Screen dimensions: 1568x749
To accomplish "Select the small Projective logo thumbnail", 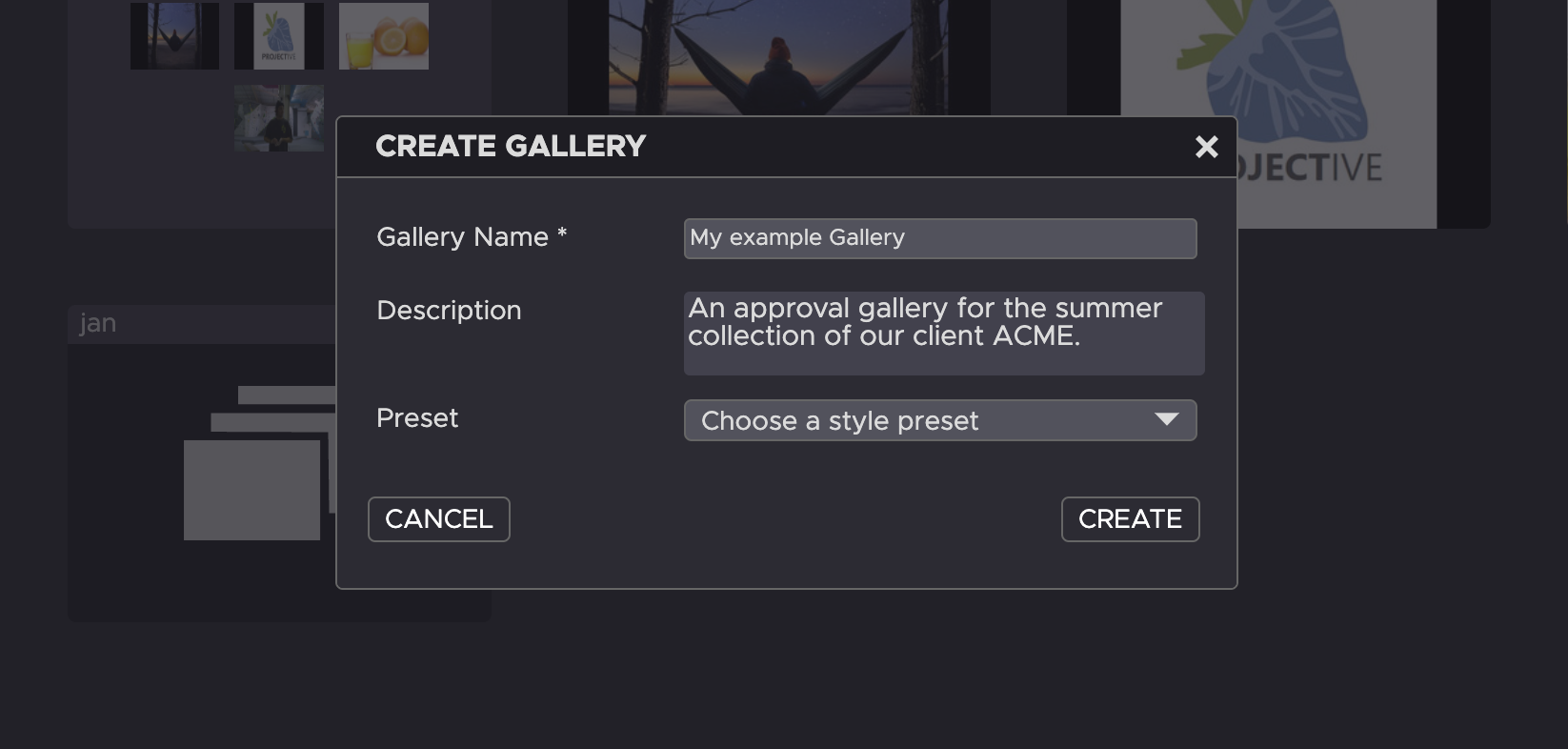I will click(x=279, y=36).
